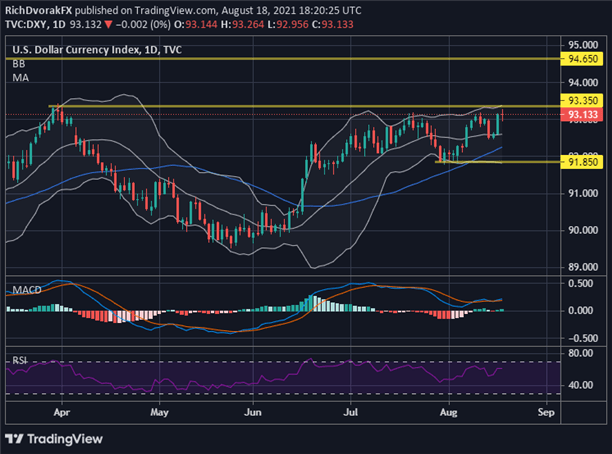Screen dimensions: 612x454
Task: Click the MA indicator label
Action: tap(20, 78)
